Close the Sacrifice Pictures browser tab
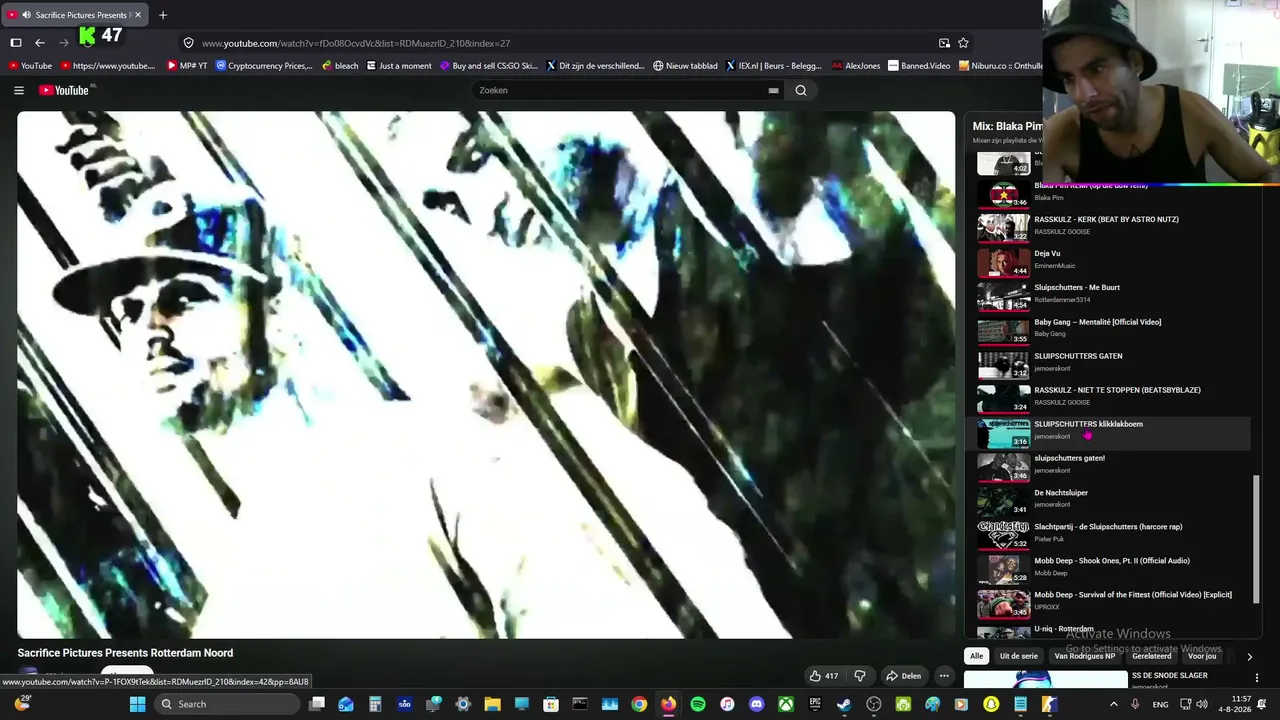 (138, 15)
